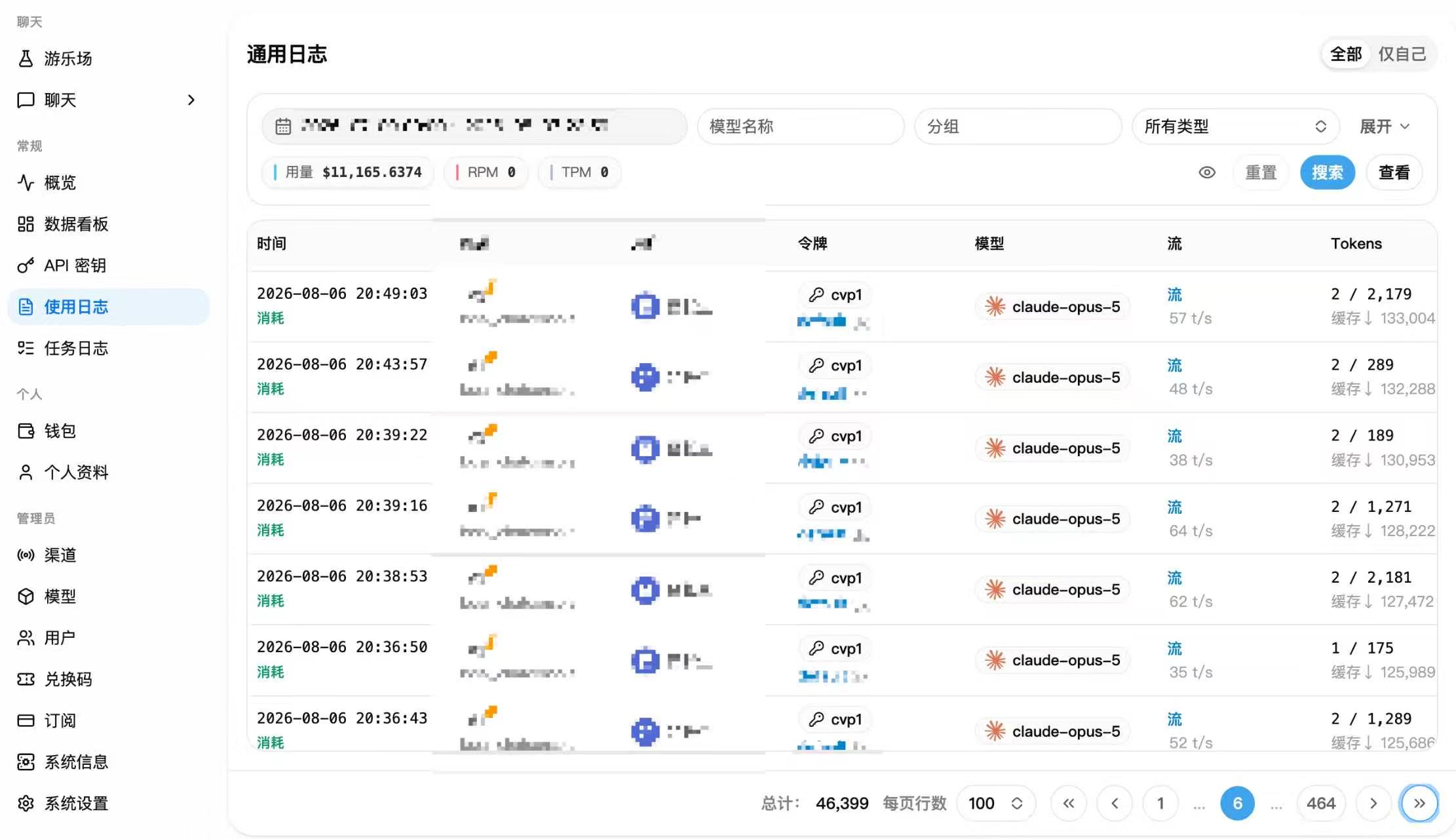This screenshot has height=839, width=1456.
Task: Open the 游乐场 playground flask icon
Action: click(26, 58)
